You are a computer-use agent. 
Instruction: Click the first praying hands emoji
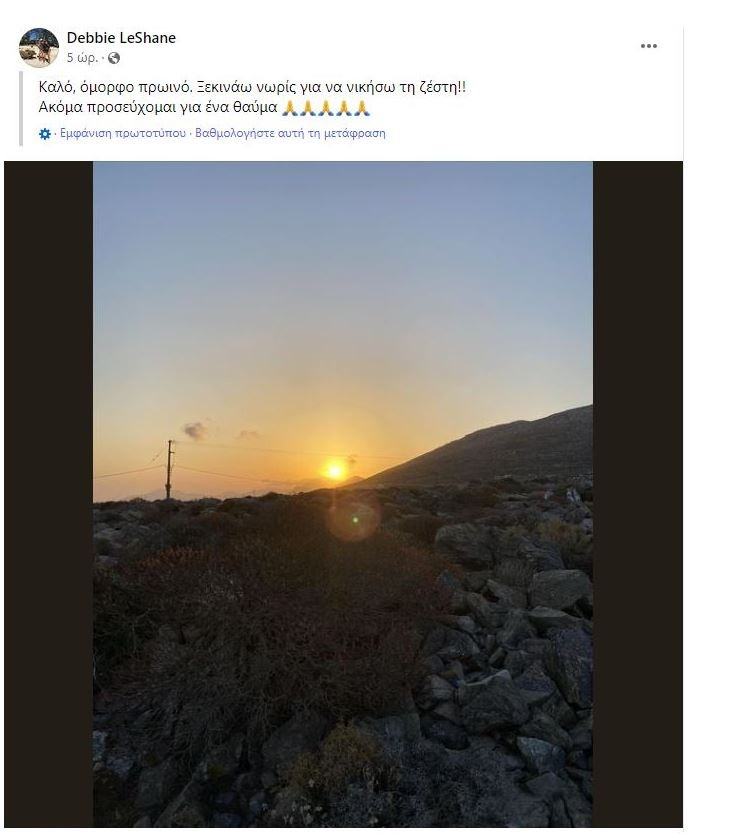[291, 107]
